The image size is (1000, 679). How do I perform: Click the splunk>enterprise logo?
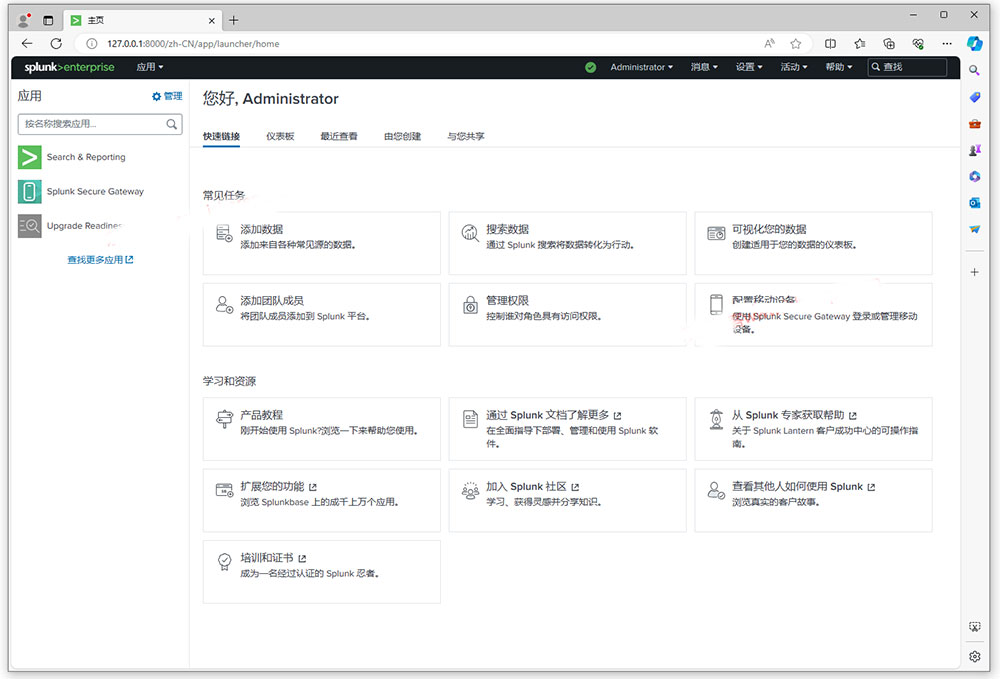click(x=70, y=67)
